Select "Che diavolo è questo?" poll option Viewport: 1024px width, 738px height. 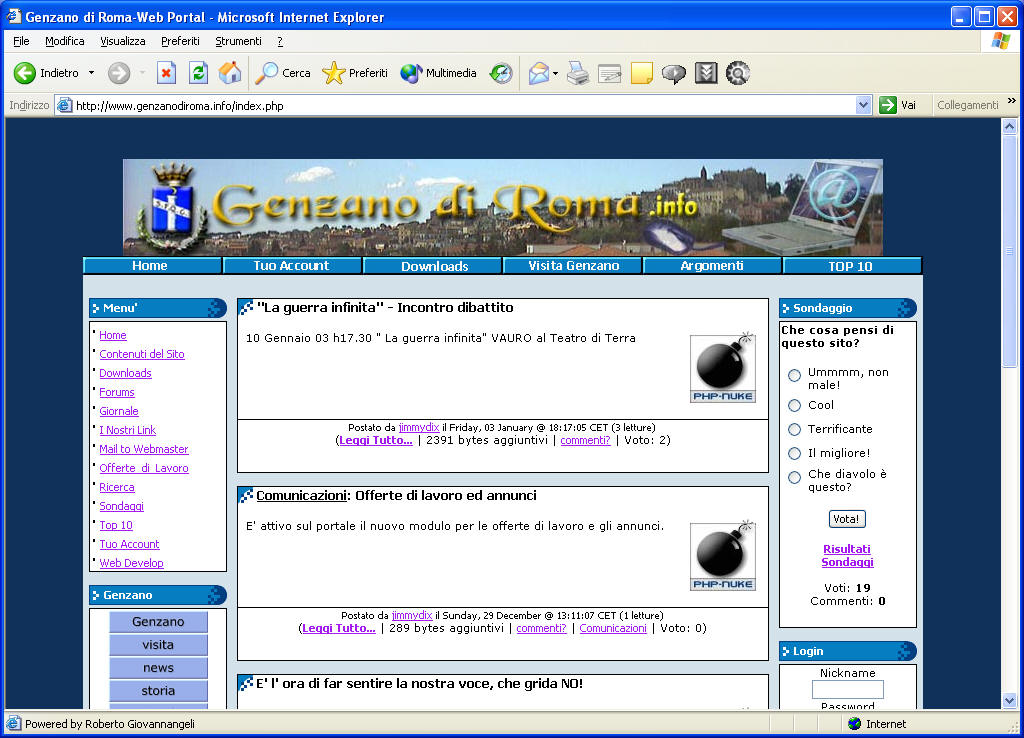[794, 477]
